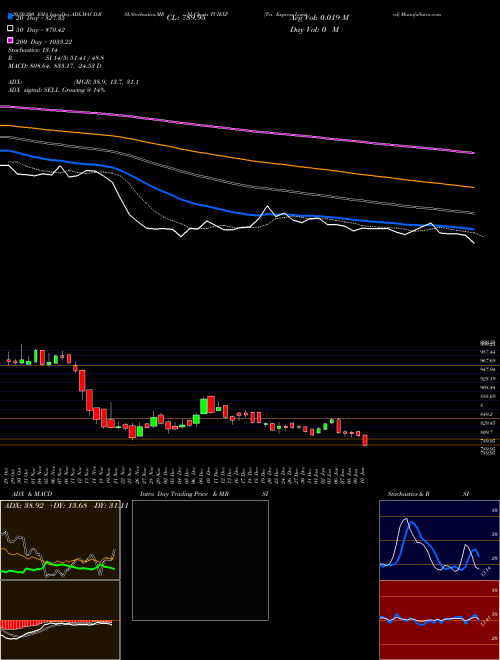Click the MACD values line in header
Viewport: 500px width, 660px height.
(54, 66)
